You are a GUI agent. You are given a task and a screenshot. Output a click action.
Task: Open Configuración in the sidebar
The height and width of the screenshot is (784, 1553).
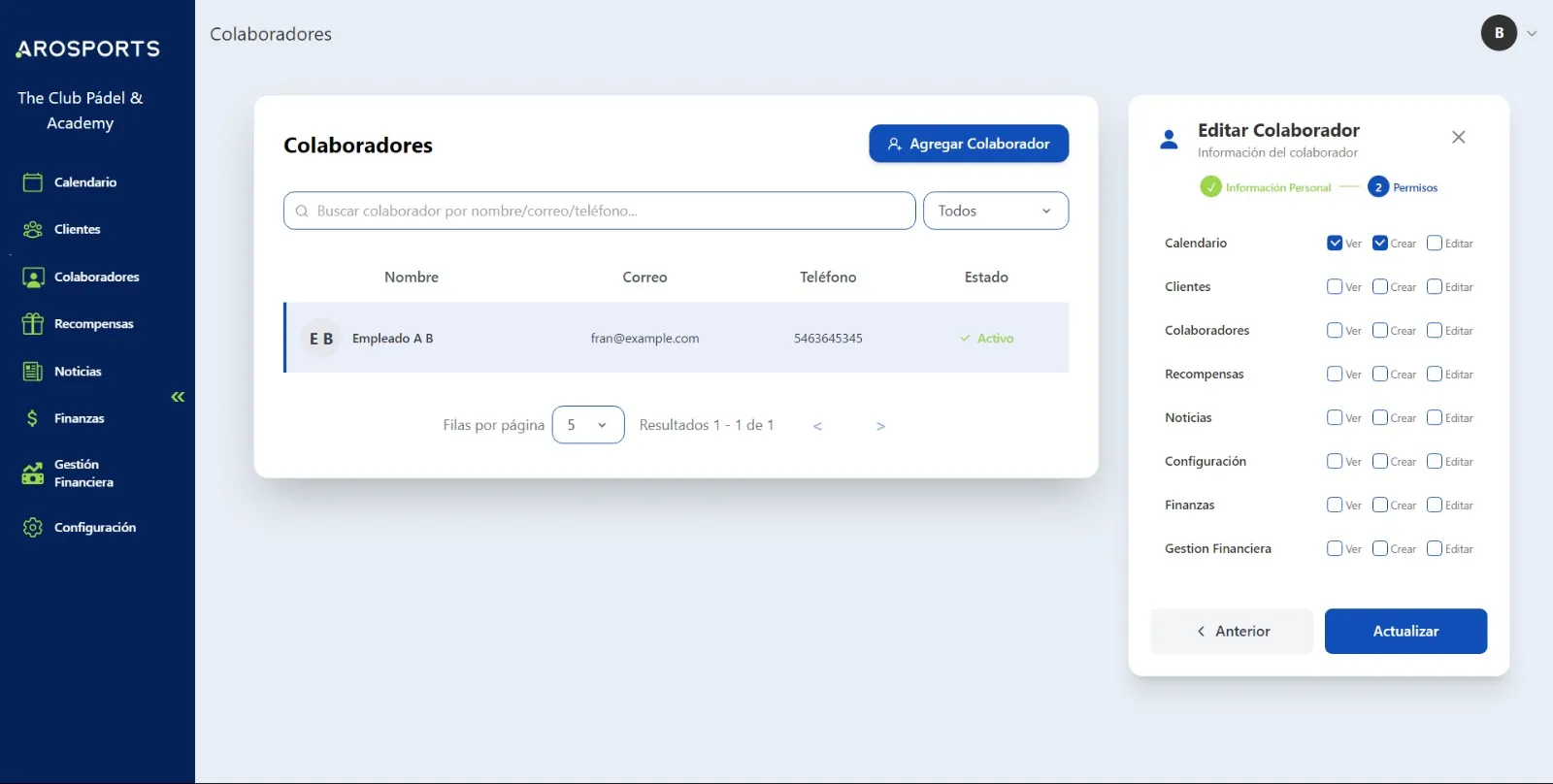click(x=95, y=527)
